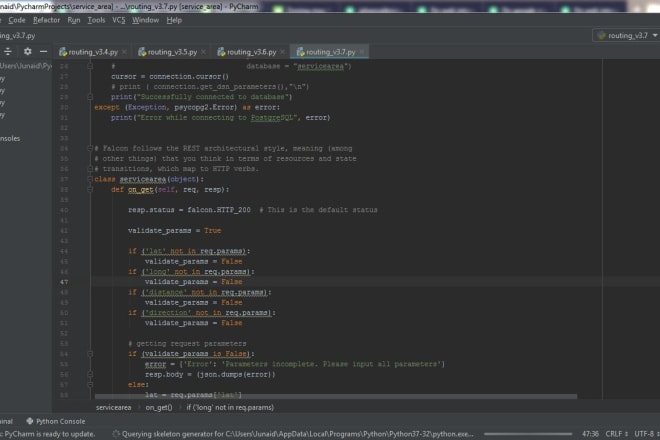This screenshot has width=660, height=440.
Task: Click the Users\Junaid project path row
Action: pos(26,66)
